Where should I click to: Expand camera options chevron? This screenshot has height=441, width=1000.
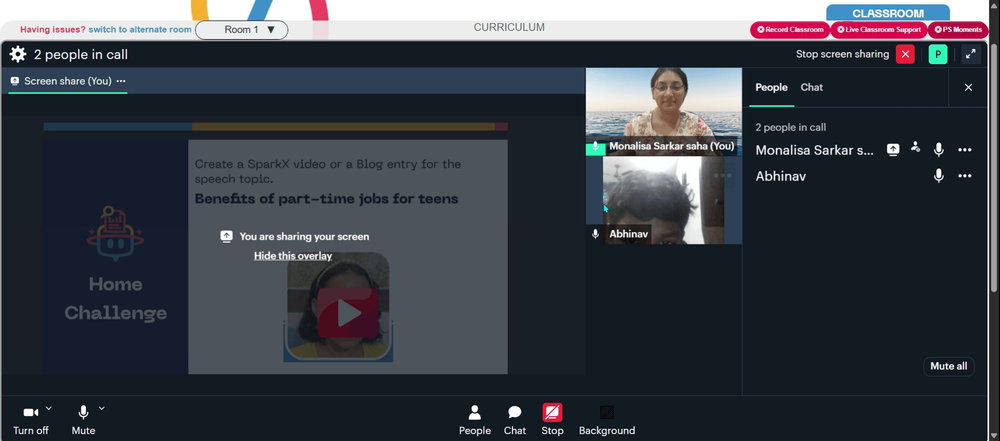pyautogui.click(x=49, y=408)
